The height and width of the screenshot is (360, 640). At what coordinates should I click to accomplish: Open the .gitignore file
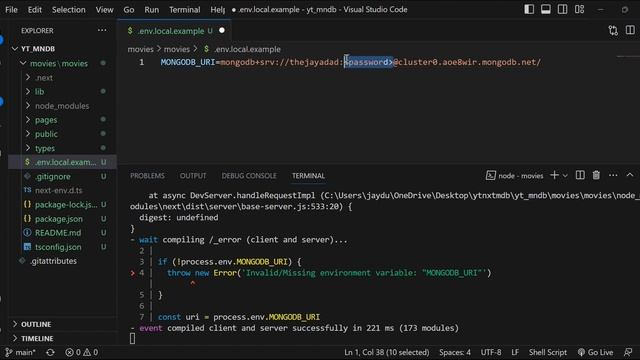click(x=53, y=176)
